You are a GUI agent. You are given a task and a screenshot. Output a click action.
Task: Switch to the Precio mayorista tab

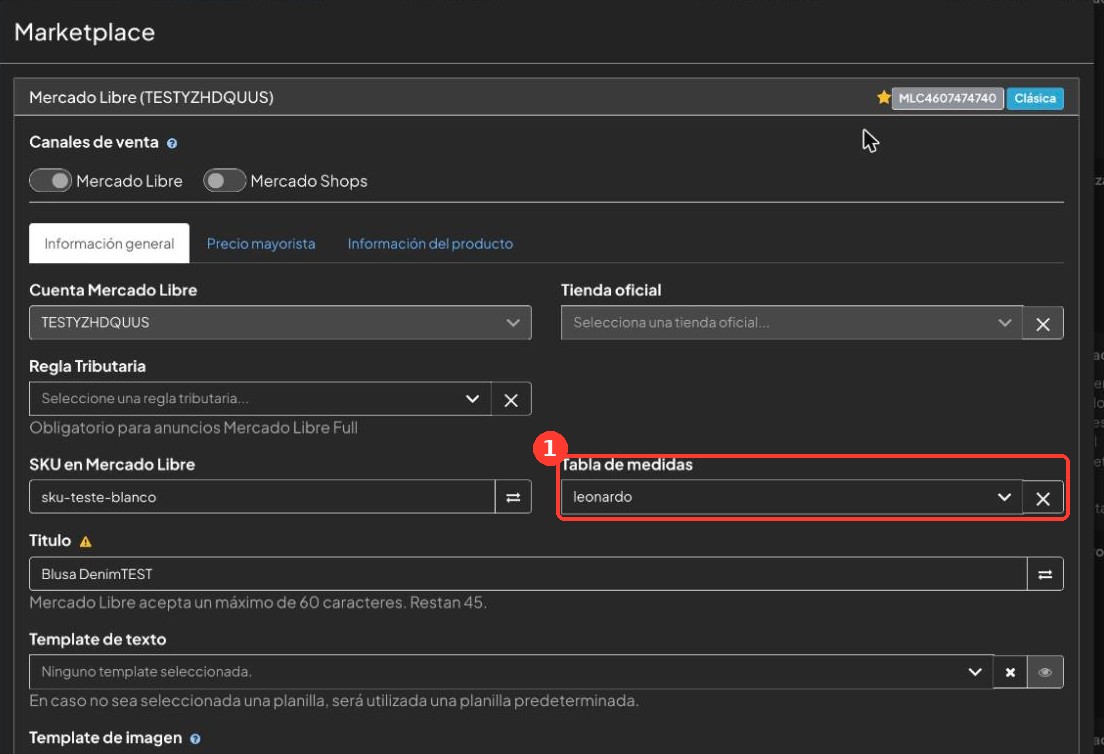[261, 244]
